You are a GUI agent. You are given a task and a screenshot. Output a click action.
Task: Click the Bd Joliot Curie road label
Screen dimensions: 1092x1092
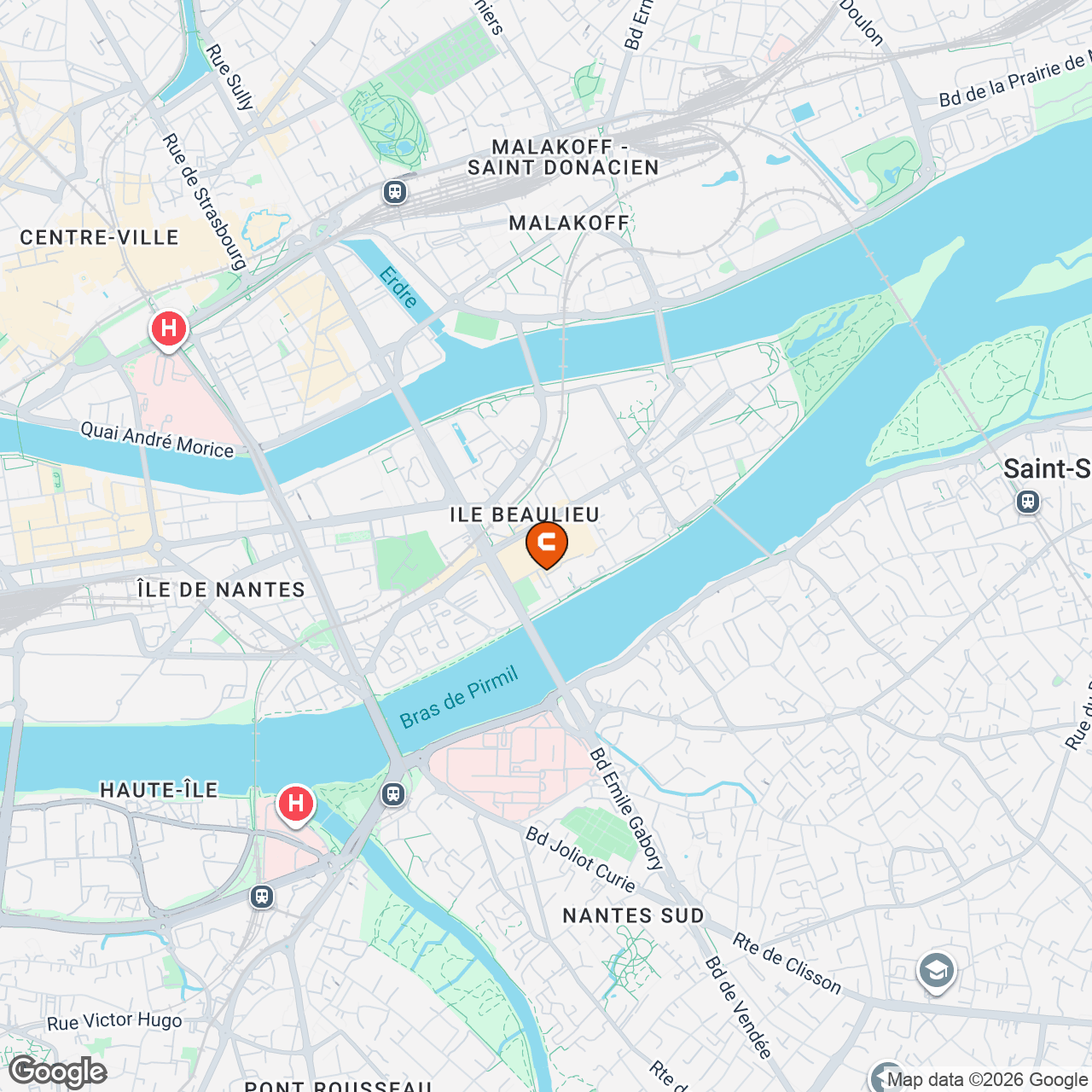coord(581,860)
